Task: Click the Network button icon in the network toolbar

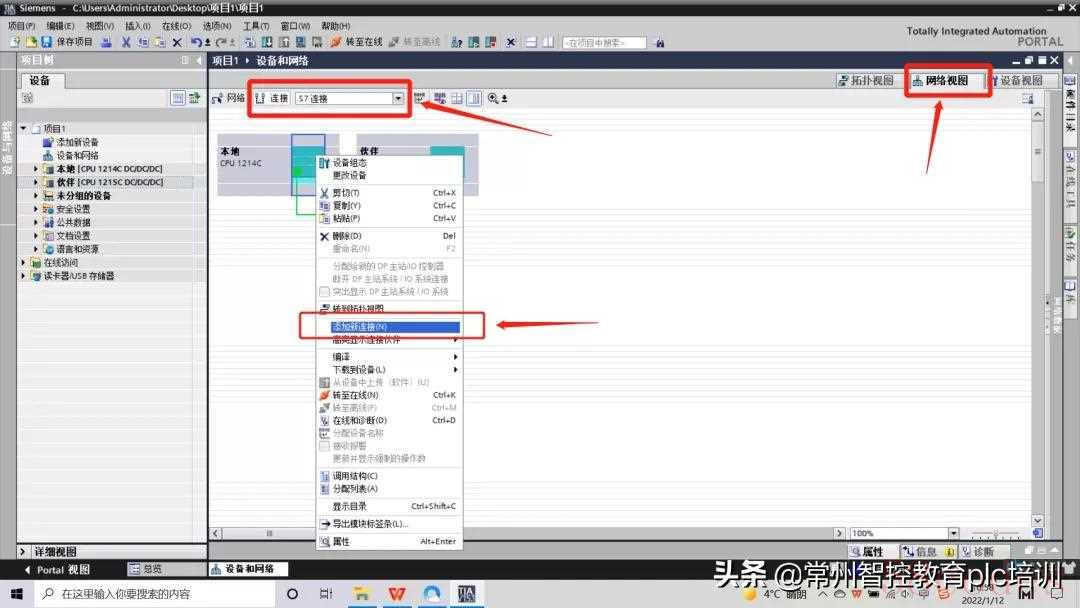Action: coord(218,98)
